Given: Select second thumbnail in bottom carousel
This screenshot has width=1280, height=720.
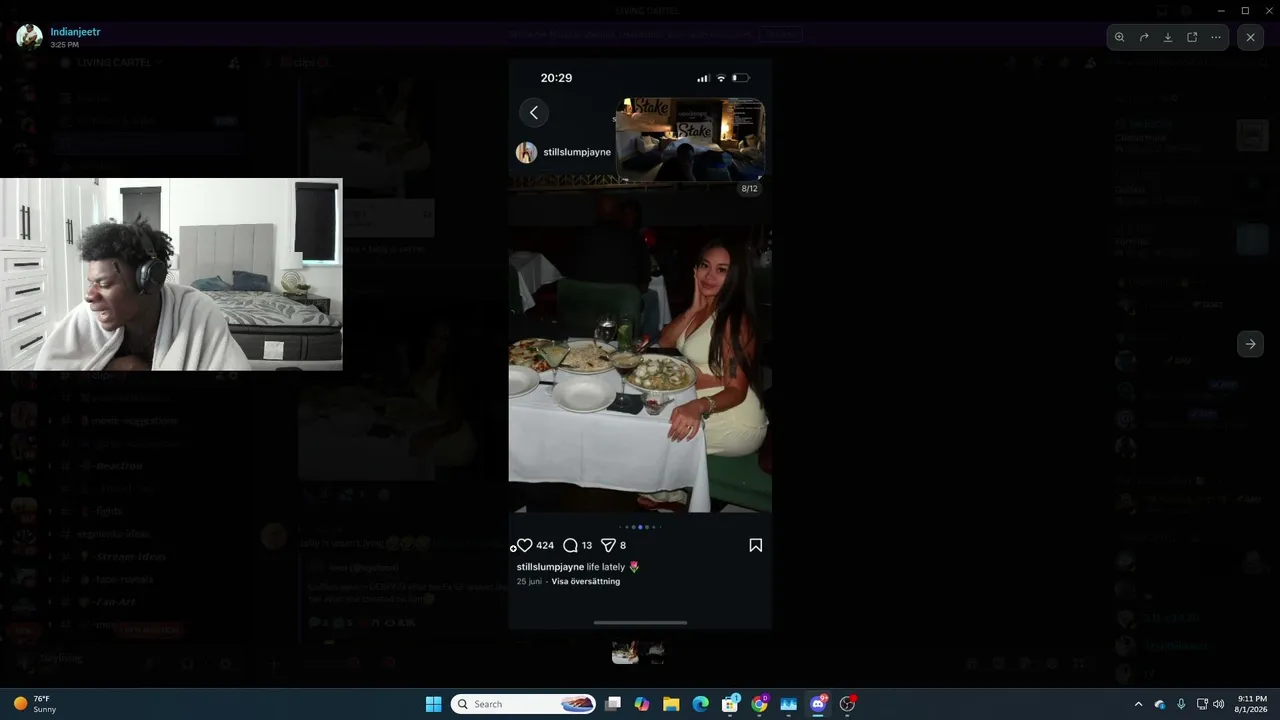Looking at the screenshot, I should 655,653.
